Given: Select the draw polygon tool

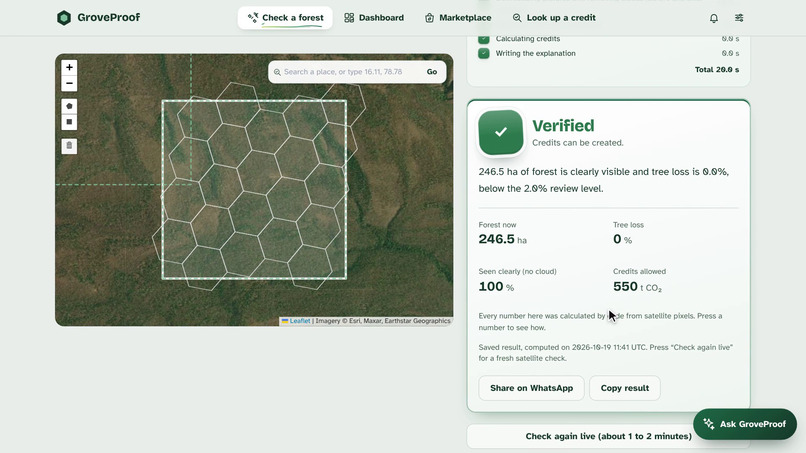Looking at the screenshot, I should point(69,106).
